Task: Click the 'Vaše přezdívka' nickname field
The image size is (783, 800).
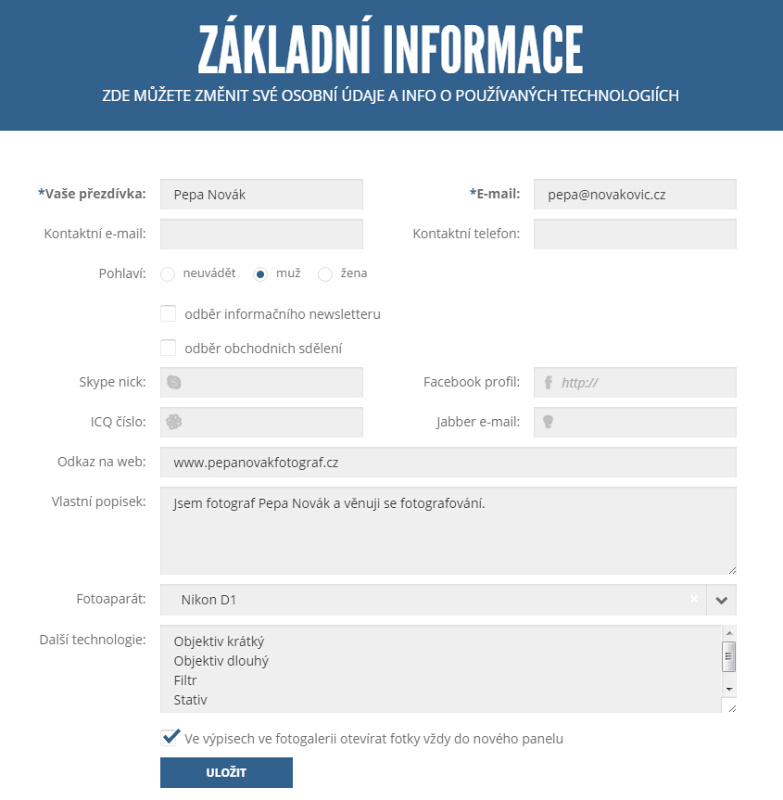Action: (261, 195)
